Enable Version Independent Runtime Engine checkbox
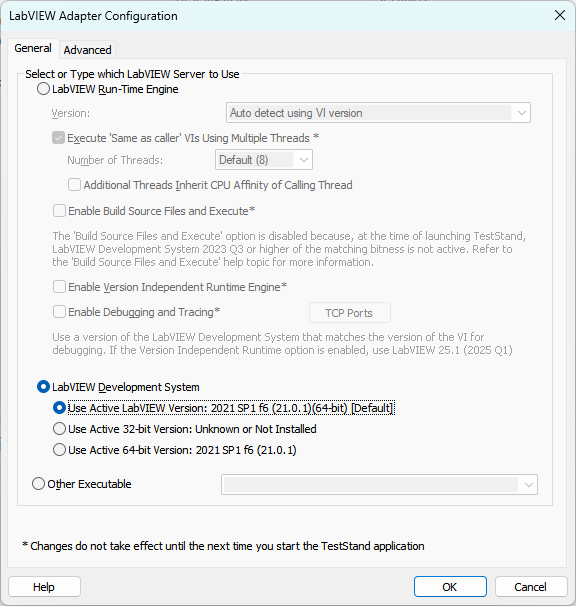This screenshot has height=606, width=576. [x=59, y=287]
